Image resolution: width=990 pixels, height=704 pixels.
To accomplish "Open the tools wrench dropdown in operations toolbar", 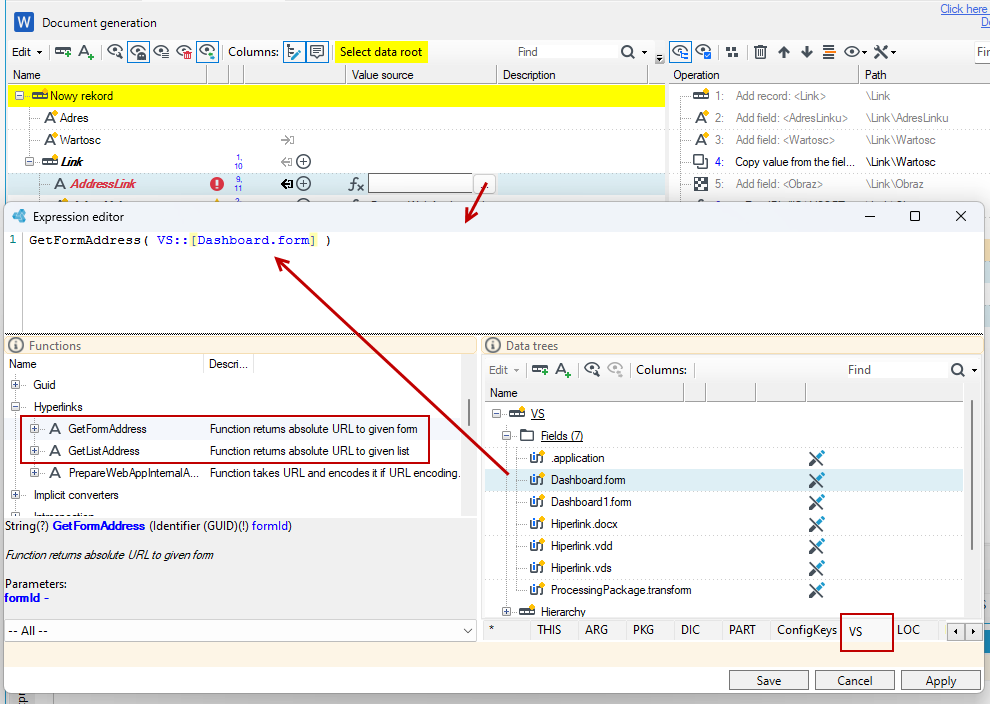I will (885, 52).
